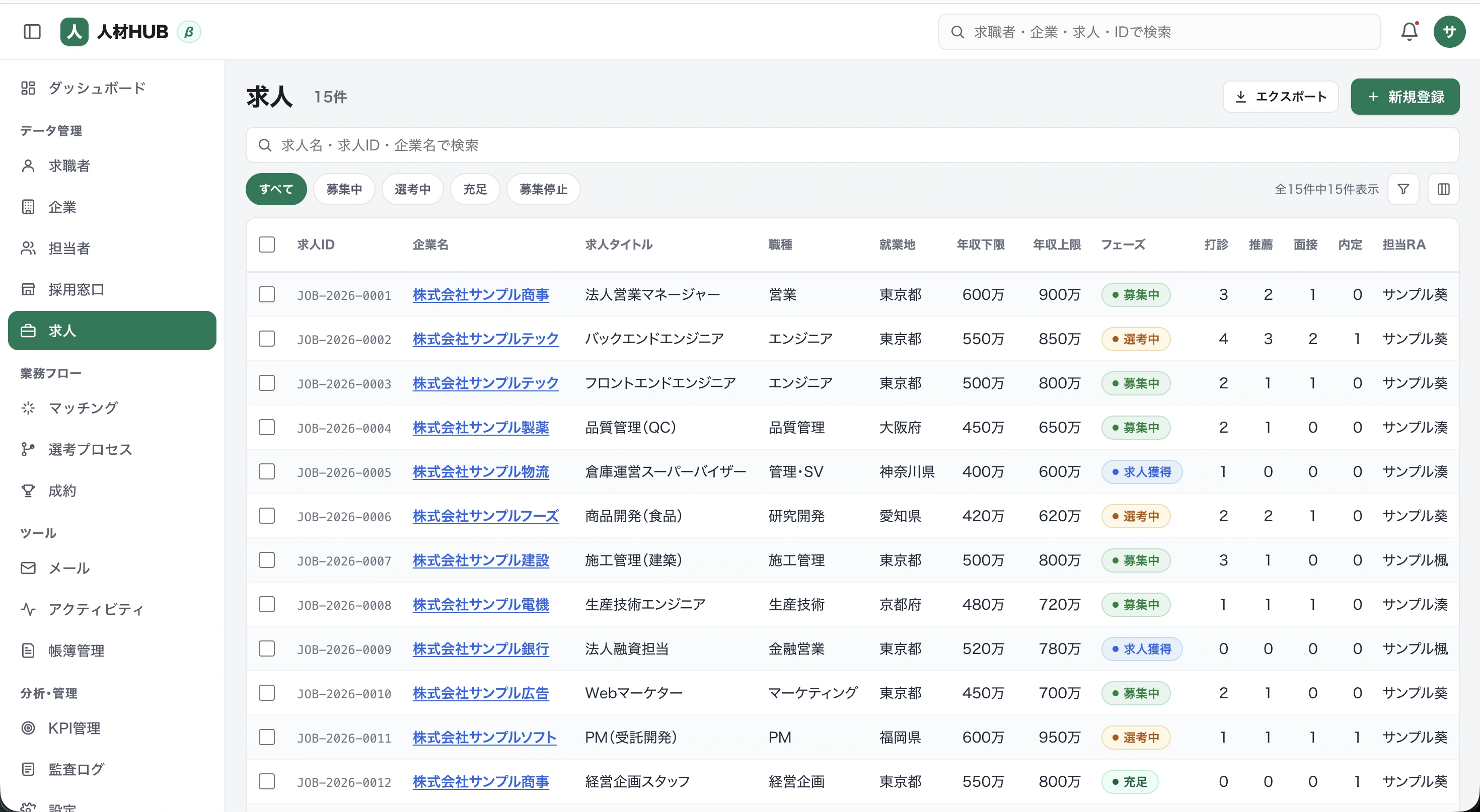The width and height of the screenshot is (1480, 812).
Task: Select the 募集停止 filter tab
Action: (x=544, y=189)
